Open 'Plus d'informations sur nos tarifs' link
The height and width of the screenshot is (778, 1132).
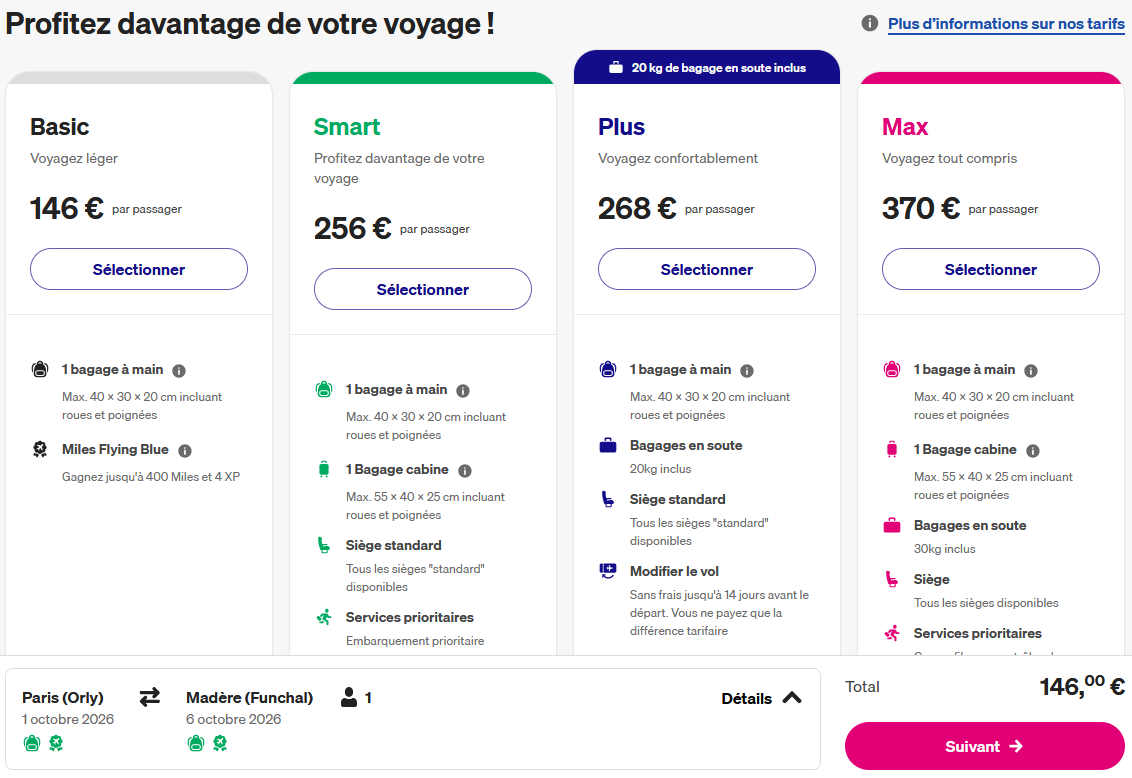(1006, 23)
